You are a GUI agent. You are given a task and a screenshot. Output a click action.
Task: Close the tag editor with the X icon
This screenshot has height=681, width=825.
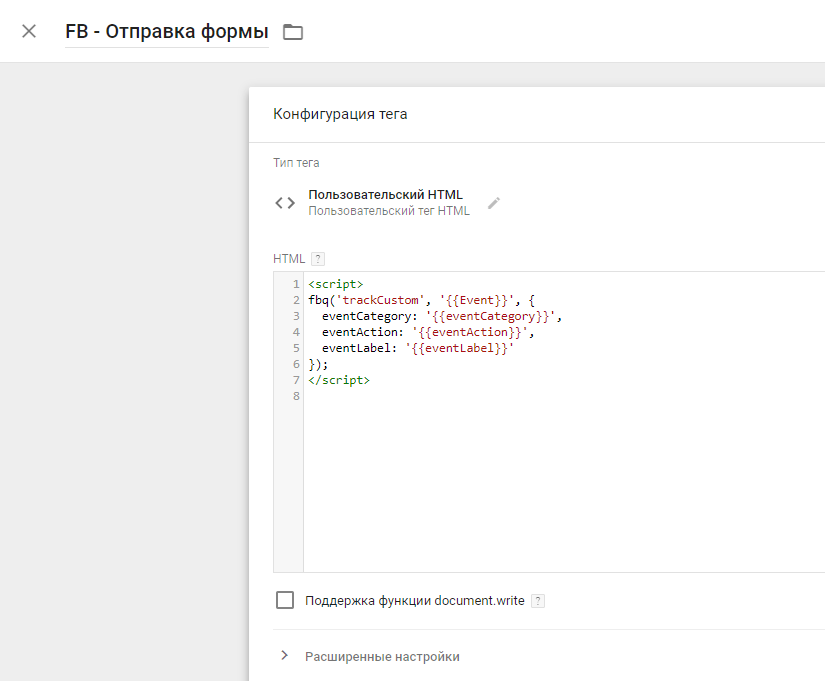pyautogui.click(x=29, y=32)
